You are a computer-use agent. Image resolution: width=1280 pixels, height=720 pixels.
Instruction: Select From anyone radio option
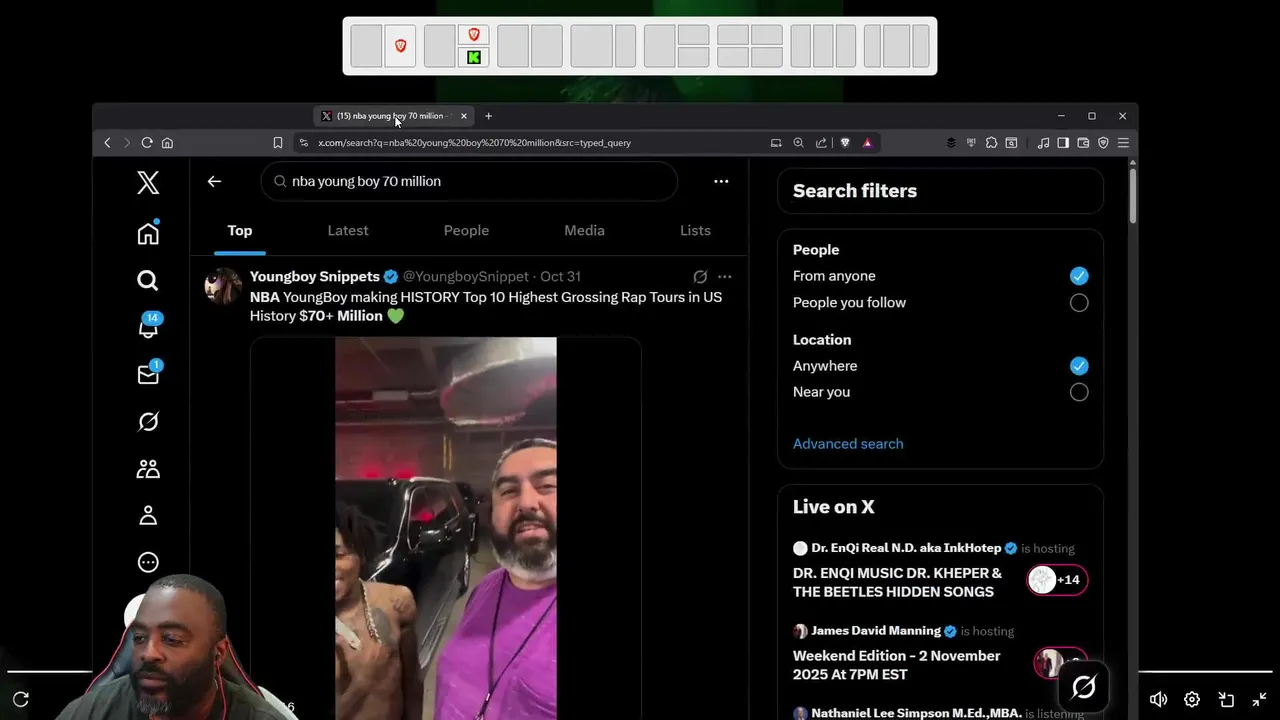point(1079,276)
